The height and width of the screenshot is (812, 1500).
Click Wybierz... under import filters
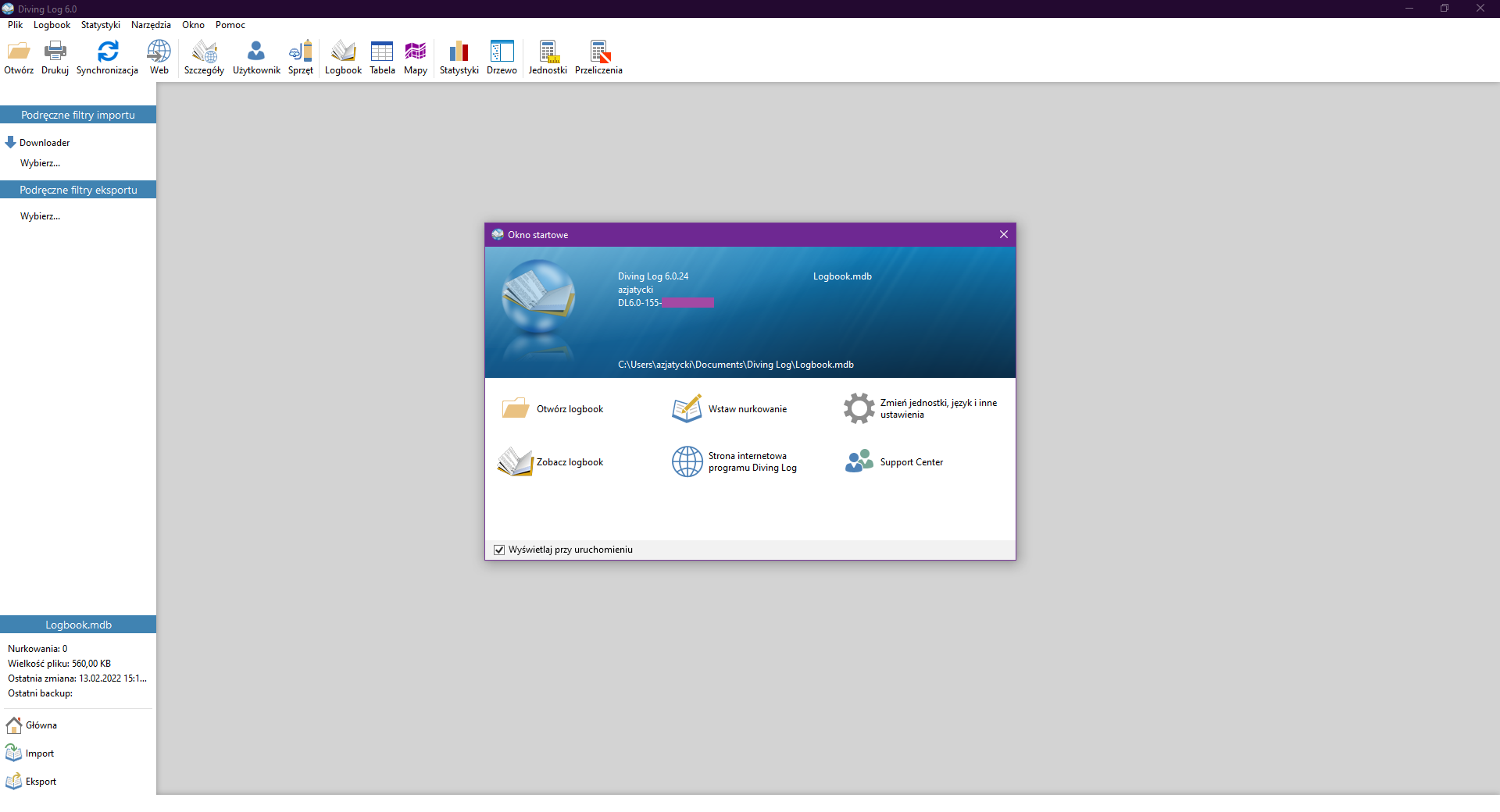click(x=40, y=163)
